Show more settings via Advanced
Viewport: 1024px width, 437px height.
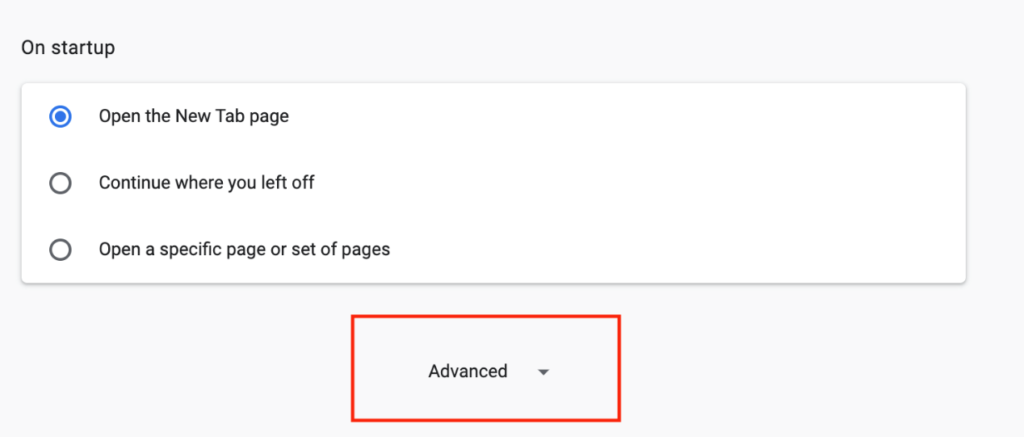[468, 371]
